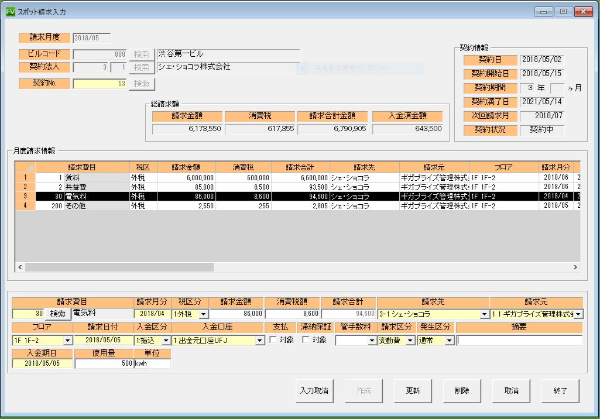This screenshot has height=419, width=600.
Task: Open the 税区分 dropdown showing 1外税
Action: click(204, 314)
